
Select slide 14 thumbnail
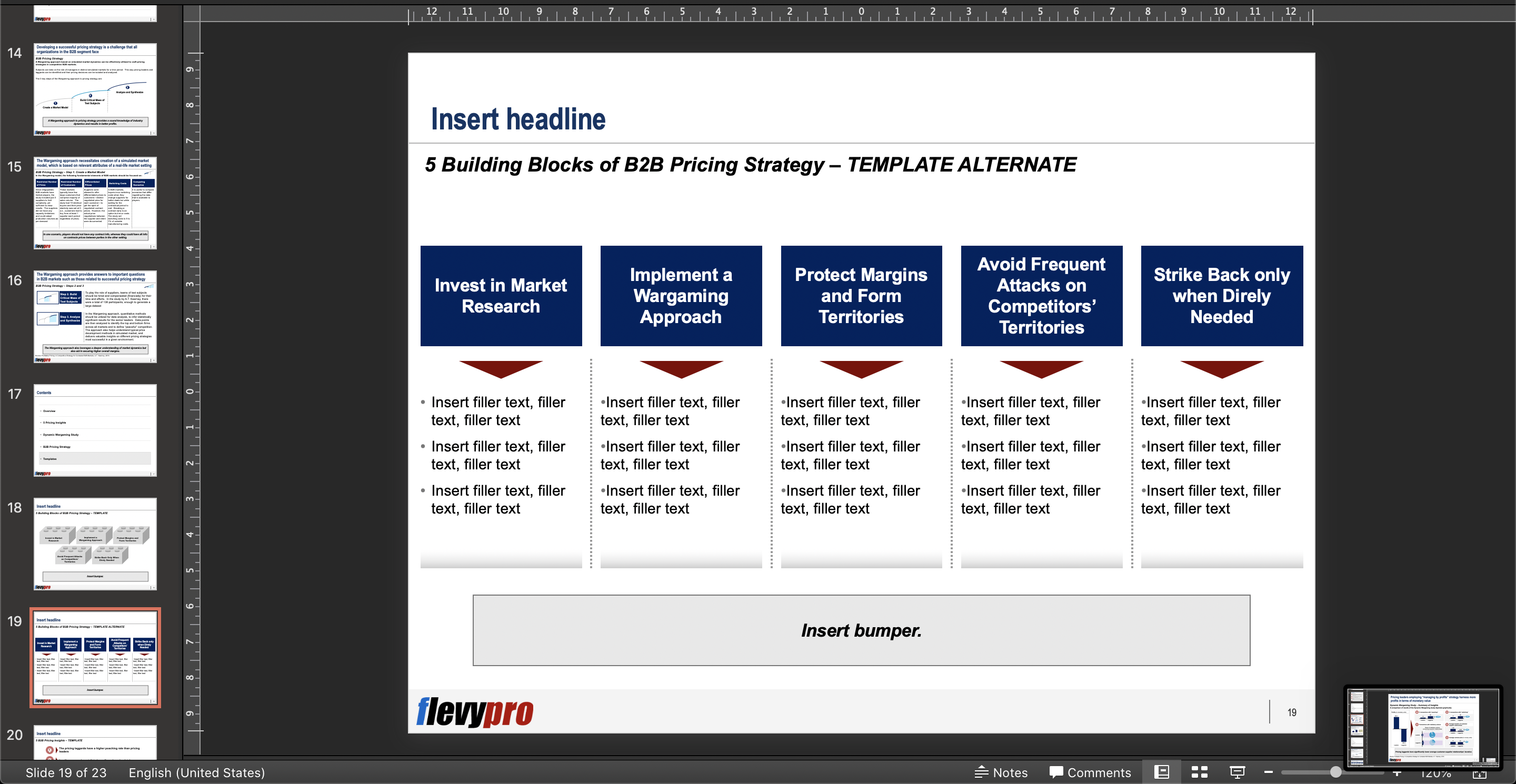point(95,89)
